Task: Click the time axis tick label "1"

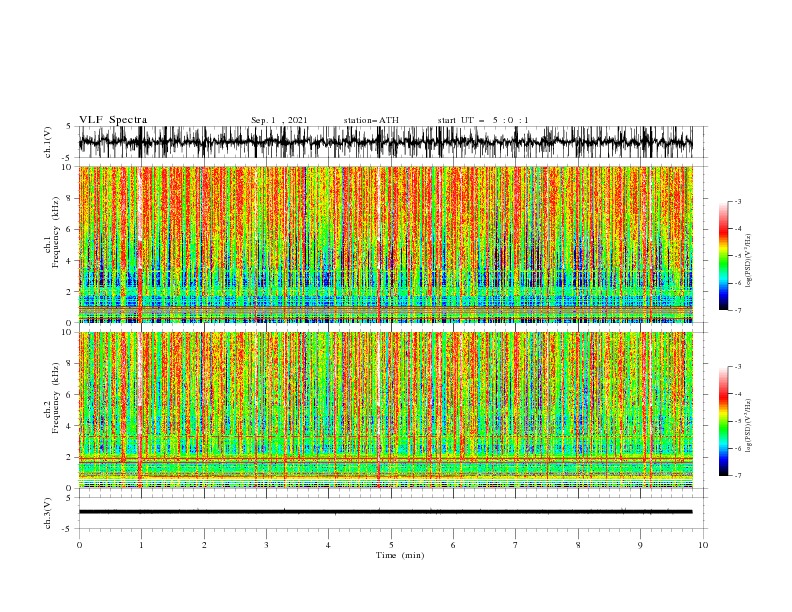Action: 141,545
